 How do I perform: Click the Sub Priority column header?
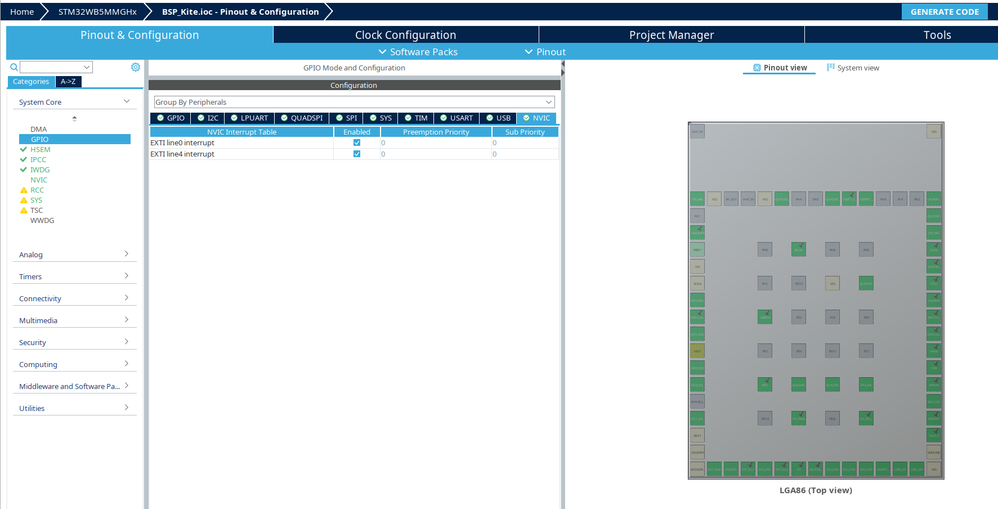click(525, 132)
